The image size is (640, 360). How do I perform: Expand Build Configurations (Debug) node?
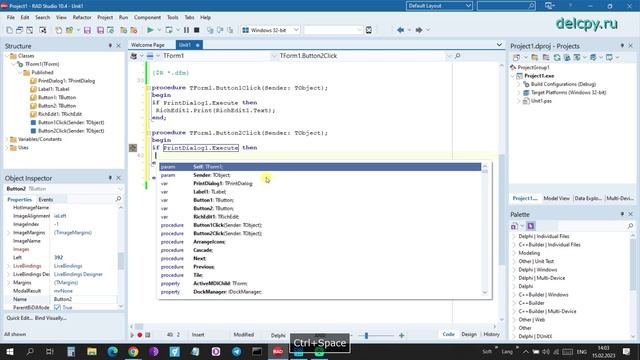click(519, 84)
